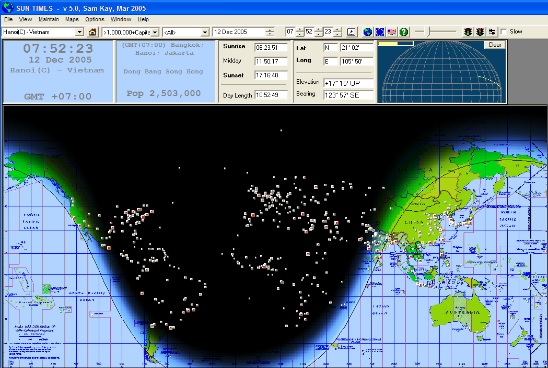
Task: Click the Elevation value field
Action: tap(348, 83)
